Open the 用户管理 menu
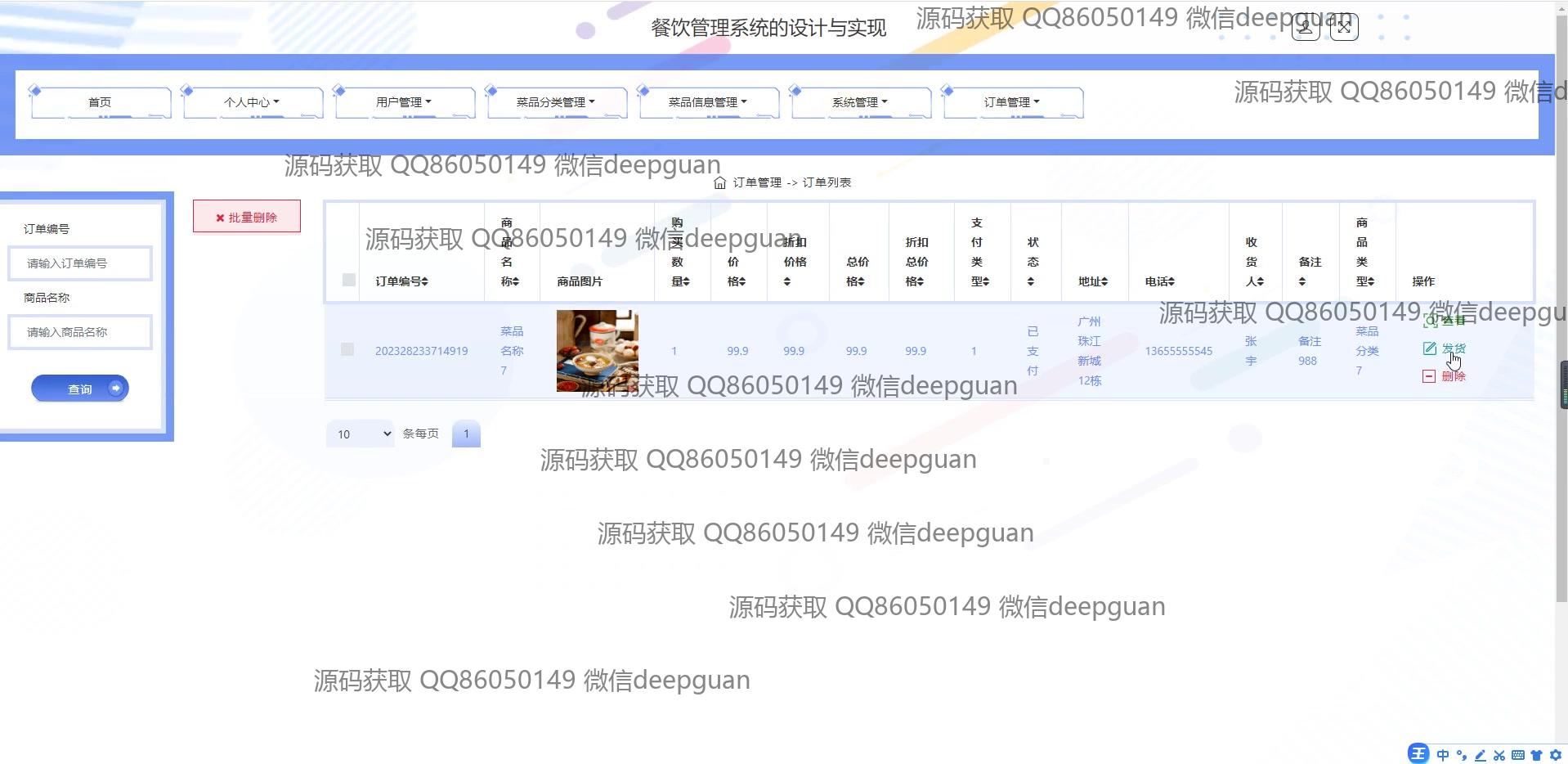 pyautogui.click(x=404, y=102)
